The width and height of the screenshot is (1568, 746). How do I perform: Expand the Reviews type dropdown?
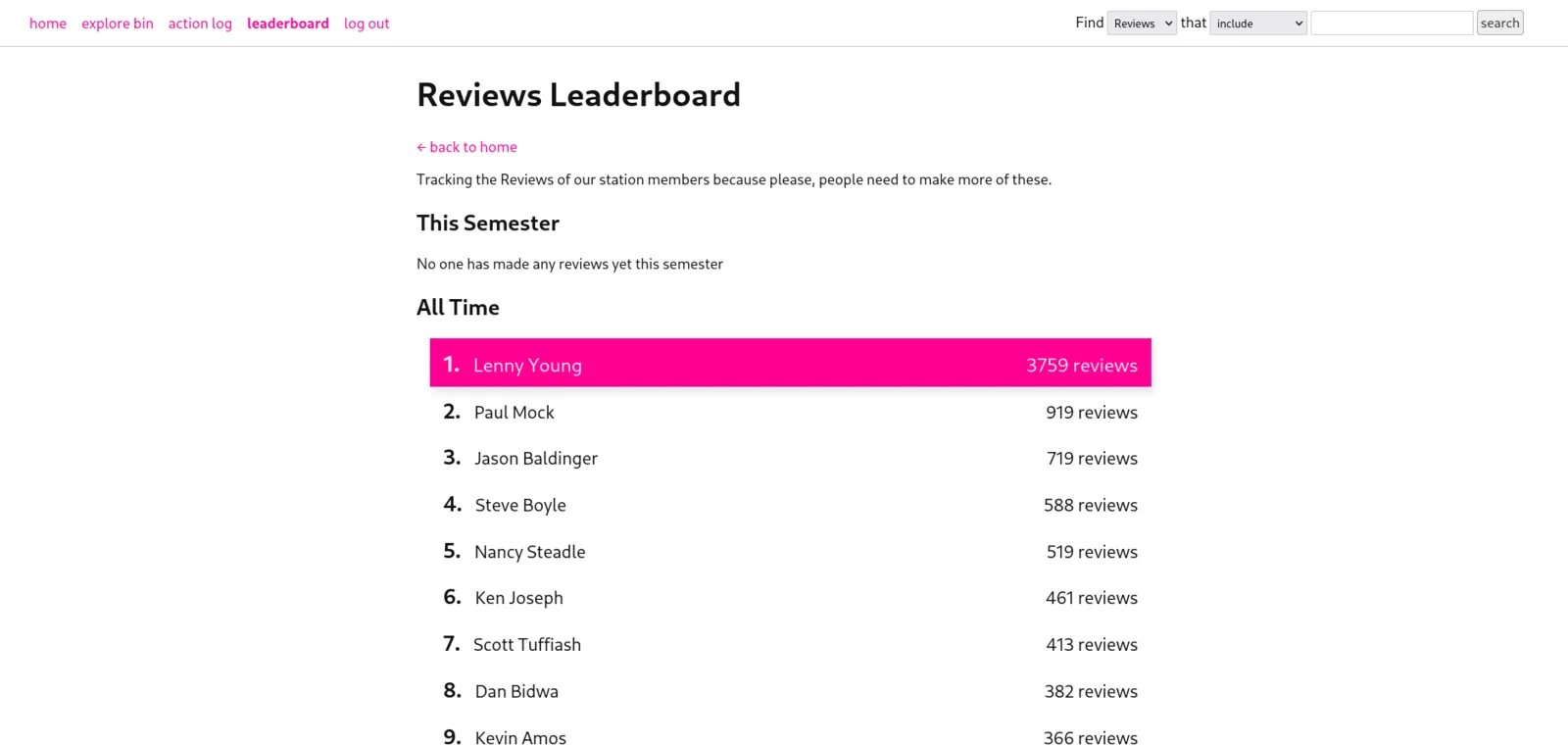click(x=1142, y=24)
